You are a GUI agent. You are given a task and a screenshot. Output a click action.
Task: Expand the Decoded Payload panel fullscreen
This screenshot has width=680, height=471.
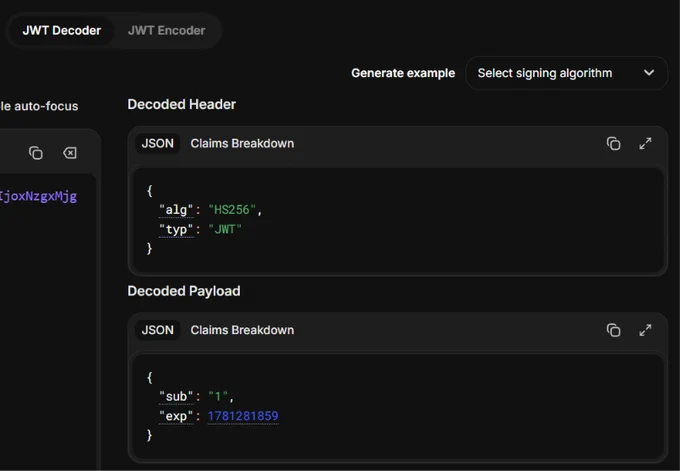[x=645, y=330]
